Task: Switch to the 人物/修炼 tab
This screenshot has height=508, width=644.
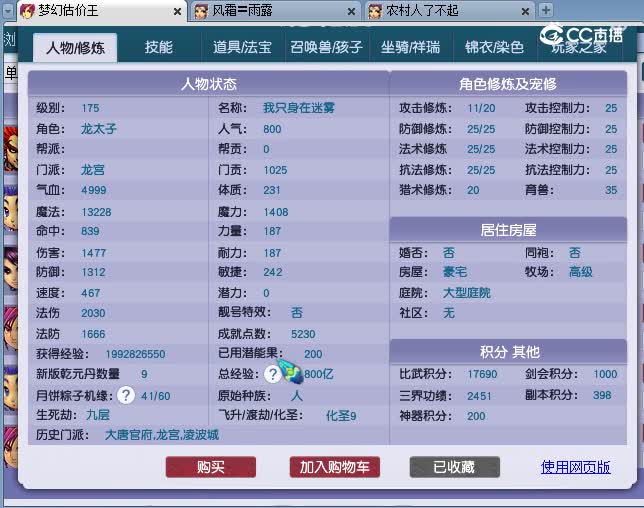Action: click(x=75, y=48)
